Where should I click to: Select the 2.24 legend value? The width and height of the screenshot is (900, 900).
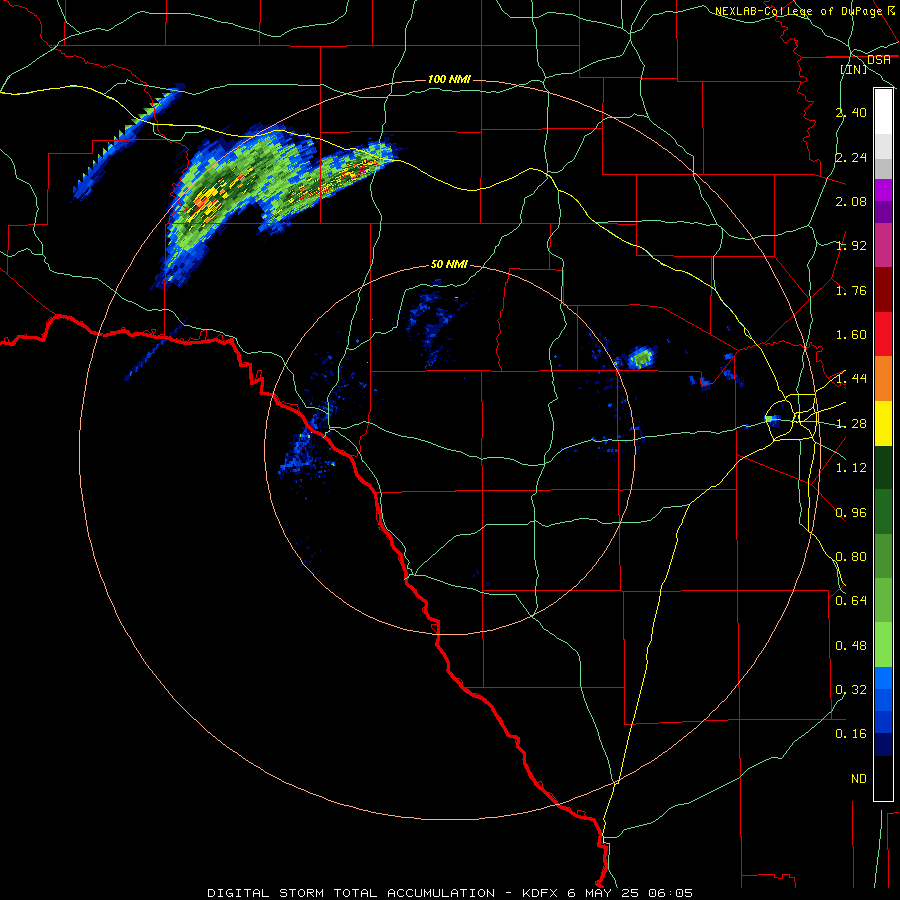(x=851, y=157)
